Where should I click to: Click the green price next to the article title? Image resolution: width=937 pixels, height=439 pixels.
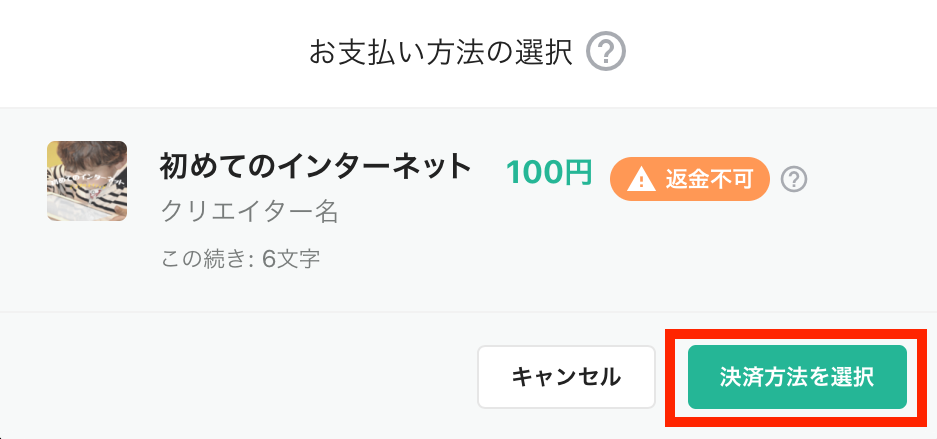click(x=549, y=173)
